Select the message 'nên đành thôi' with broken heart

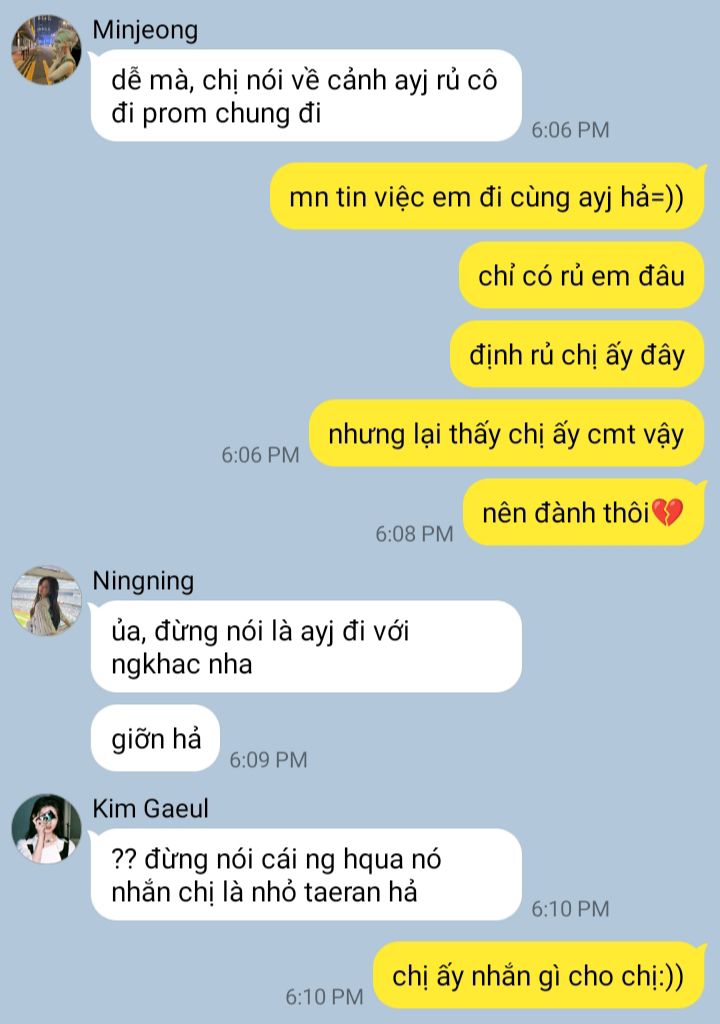[x=583, y=513]
